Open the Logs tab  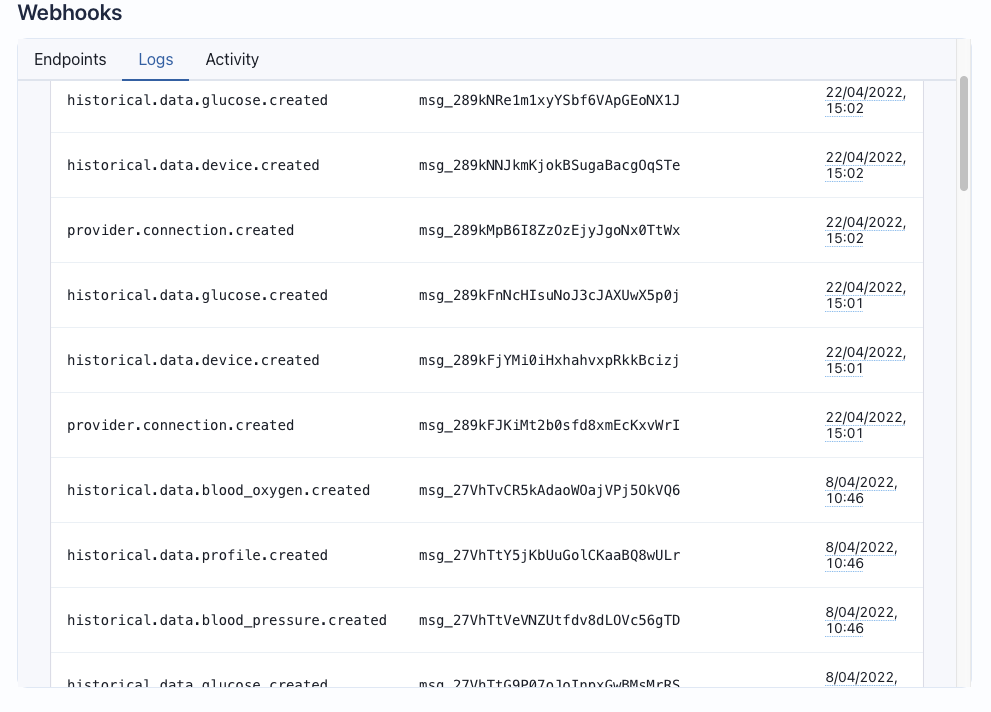point(155,59)
